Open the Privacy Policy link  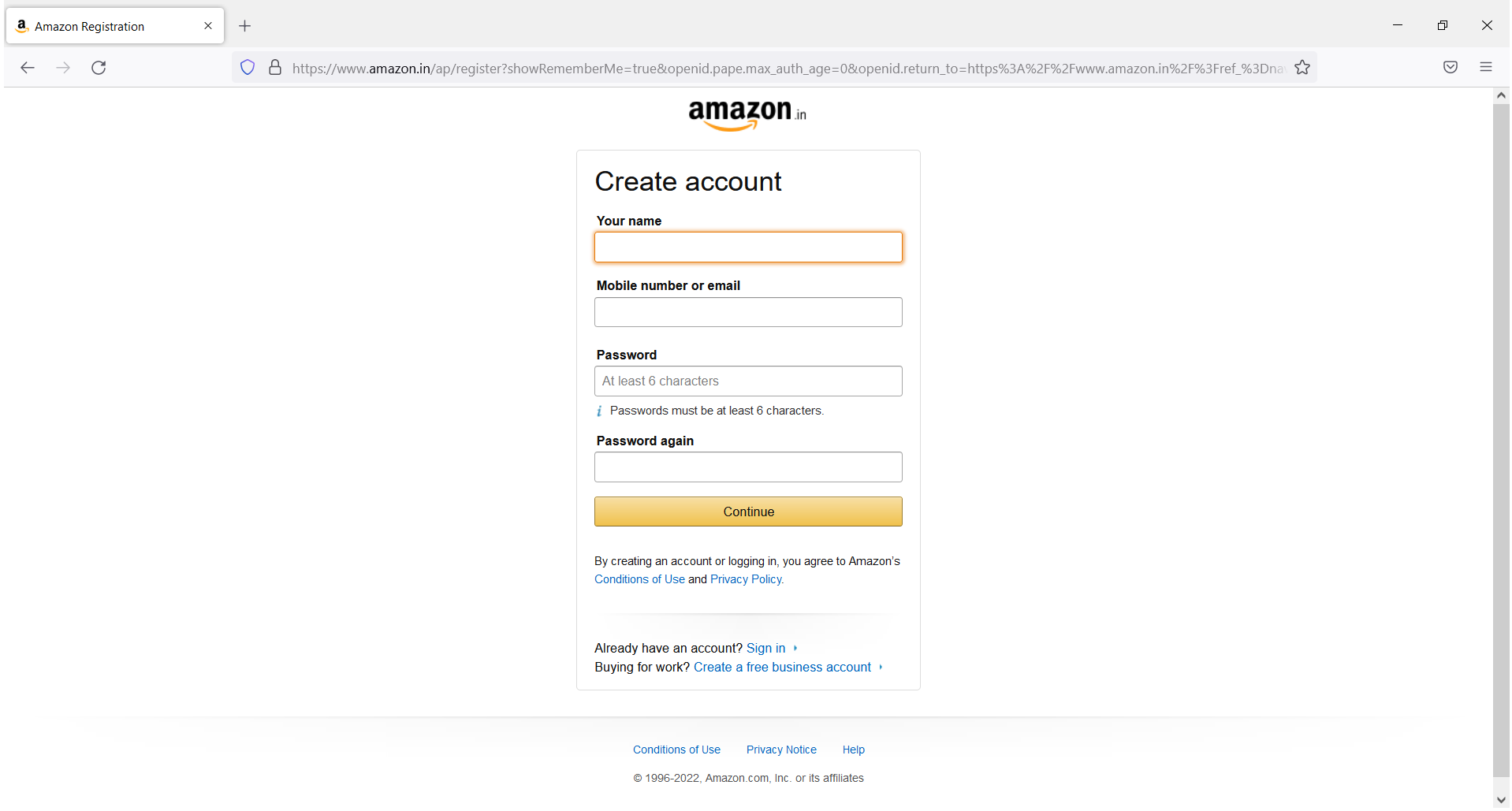[x=745, y=578]
